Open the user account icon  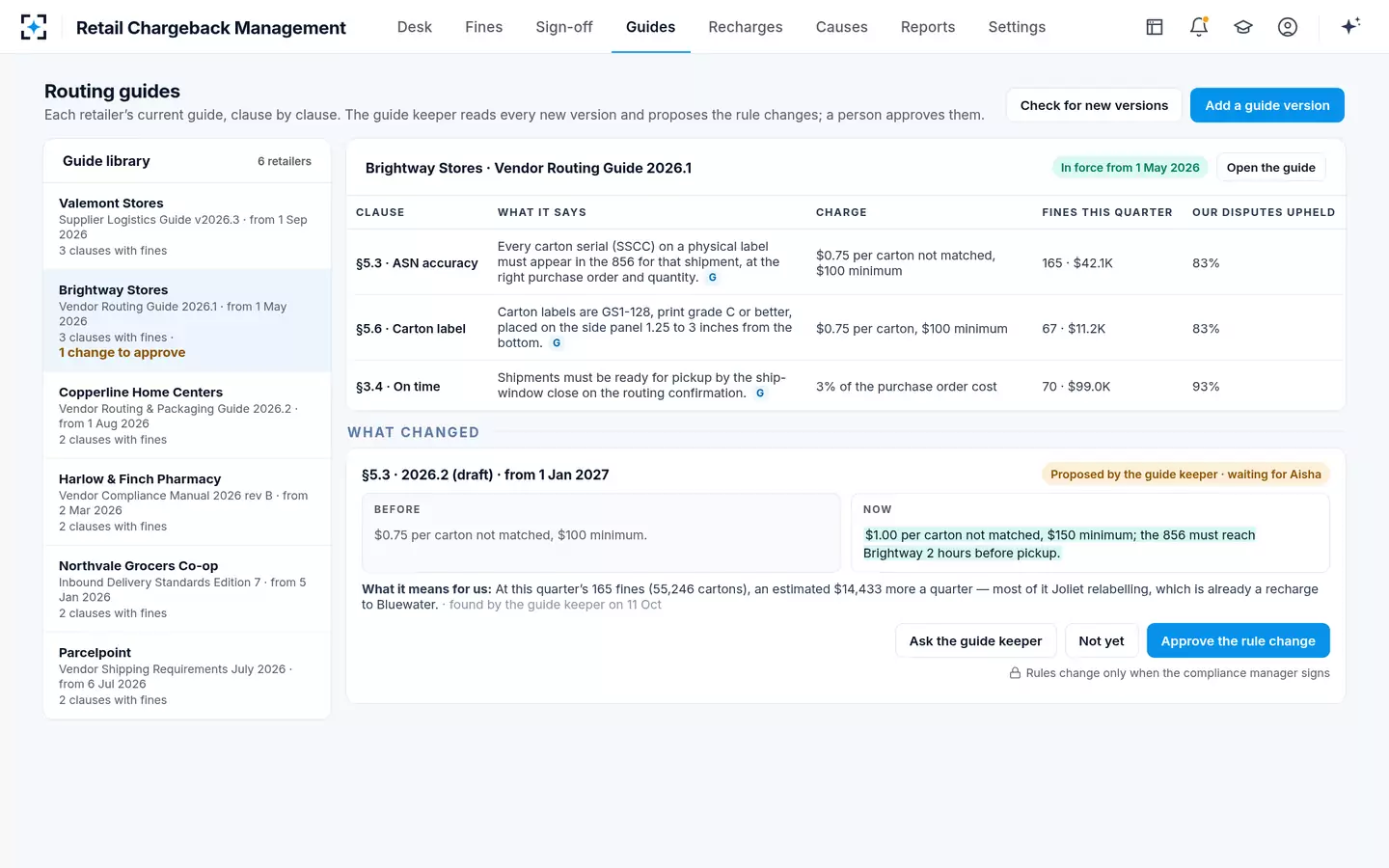pyautogui.click(x=1288, y=27)
